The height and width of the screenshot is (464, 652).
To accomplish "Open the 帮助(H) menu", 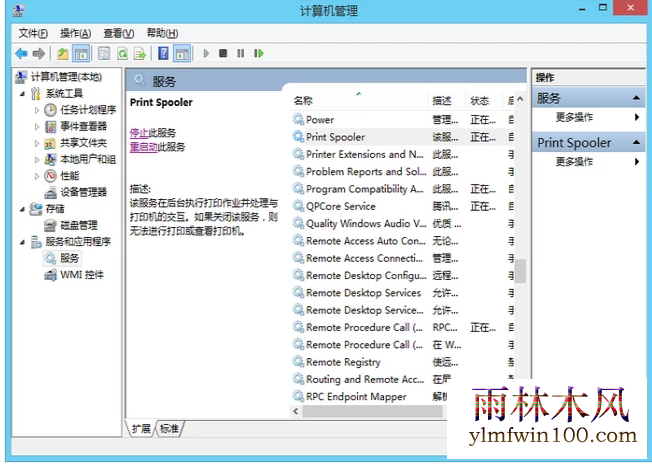I will [162, 33].
